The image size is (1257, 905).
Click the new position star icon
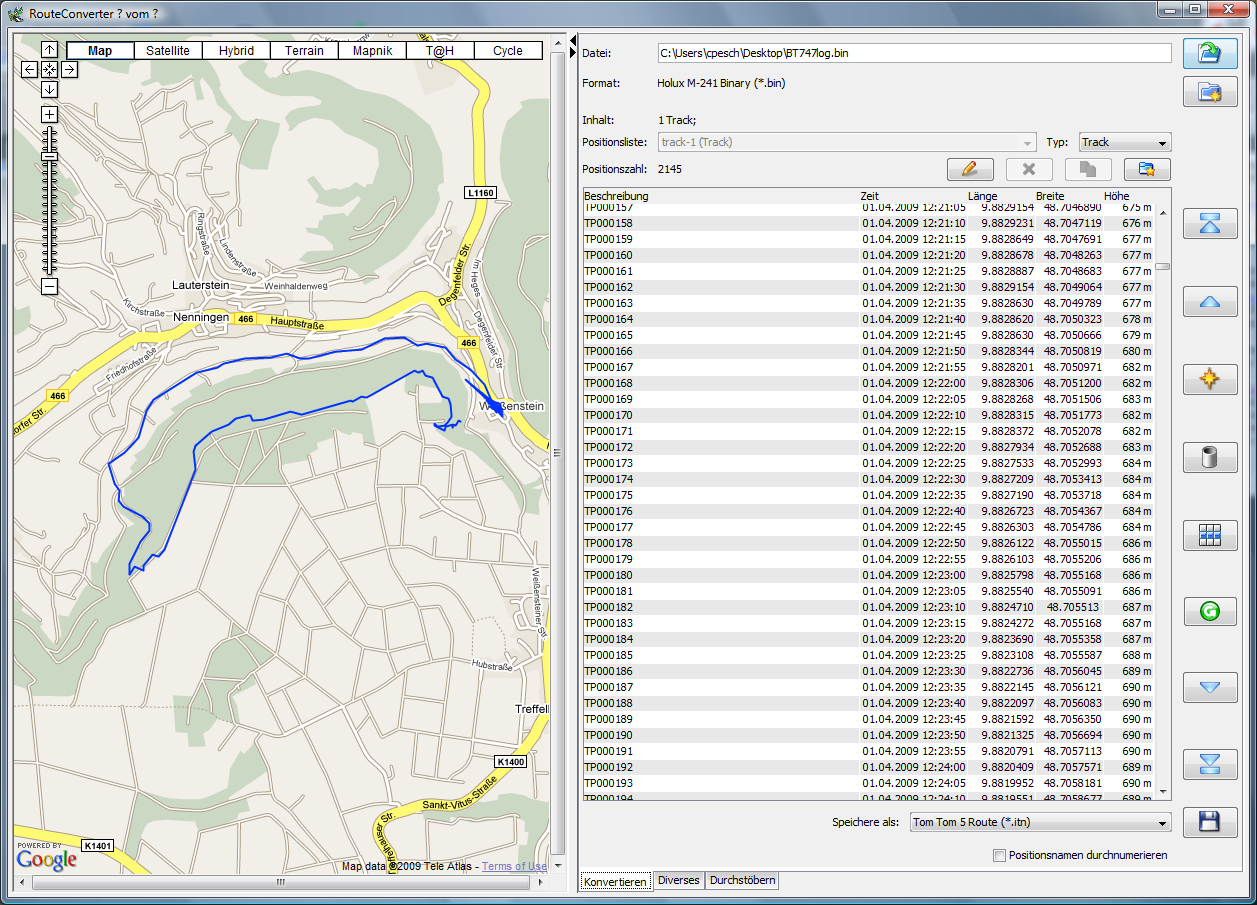click(x=1209, y=380)
